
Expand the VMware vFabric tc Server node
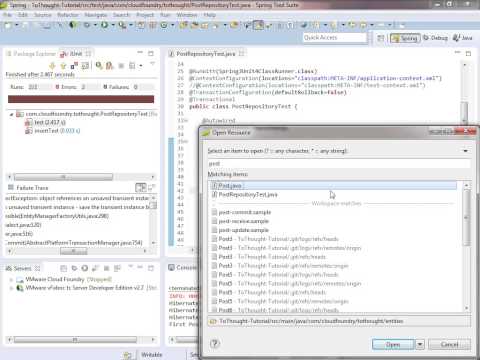pos(11,288)
